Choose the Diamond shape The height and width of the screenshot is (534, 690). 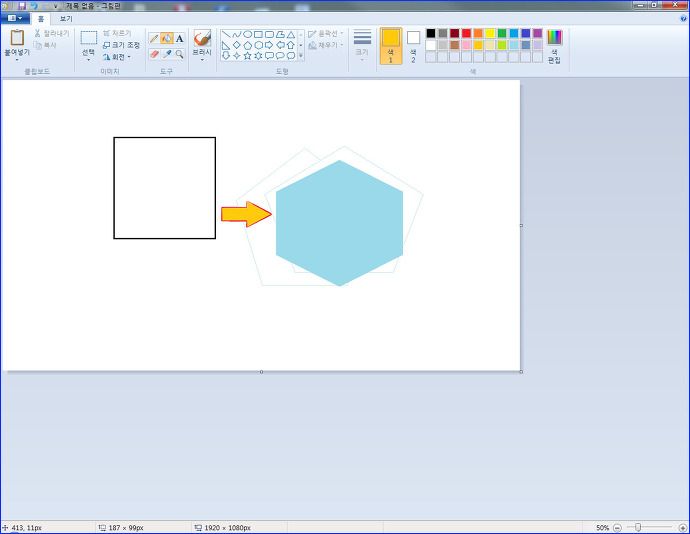click(x=237, y=45)
